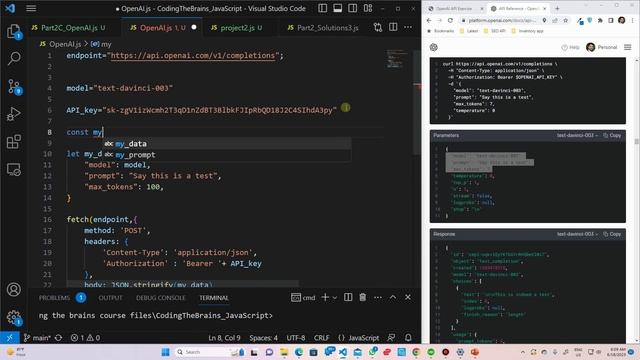Copy the Parameters code block
The width and height of the screenshot is (640, 360).
coord(612,135)
